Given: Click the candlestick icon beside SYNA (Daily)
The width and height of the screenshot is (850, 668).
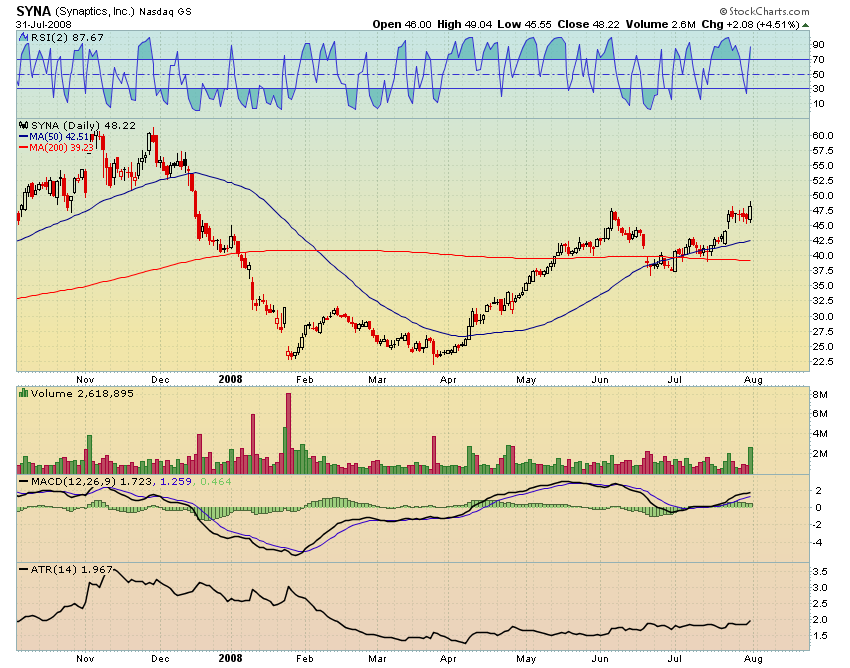Looking at the screenshot, I should (24, 125).
